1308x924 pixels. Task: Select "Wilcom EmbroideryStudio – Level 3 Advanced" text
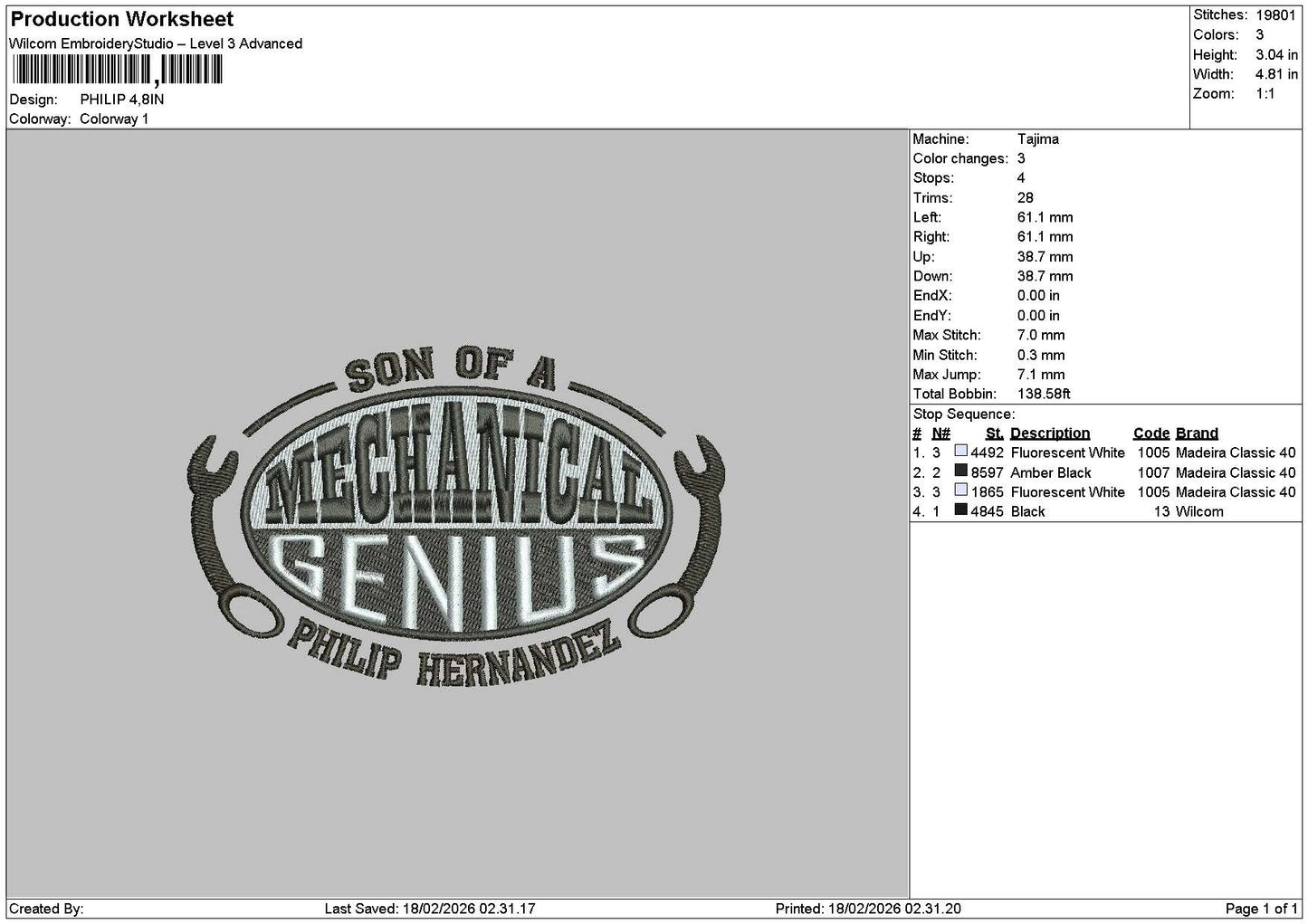click(156, 43)
